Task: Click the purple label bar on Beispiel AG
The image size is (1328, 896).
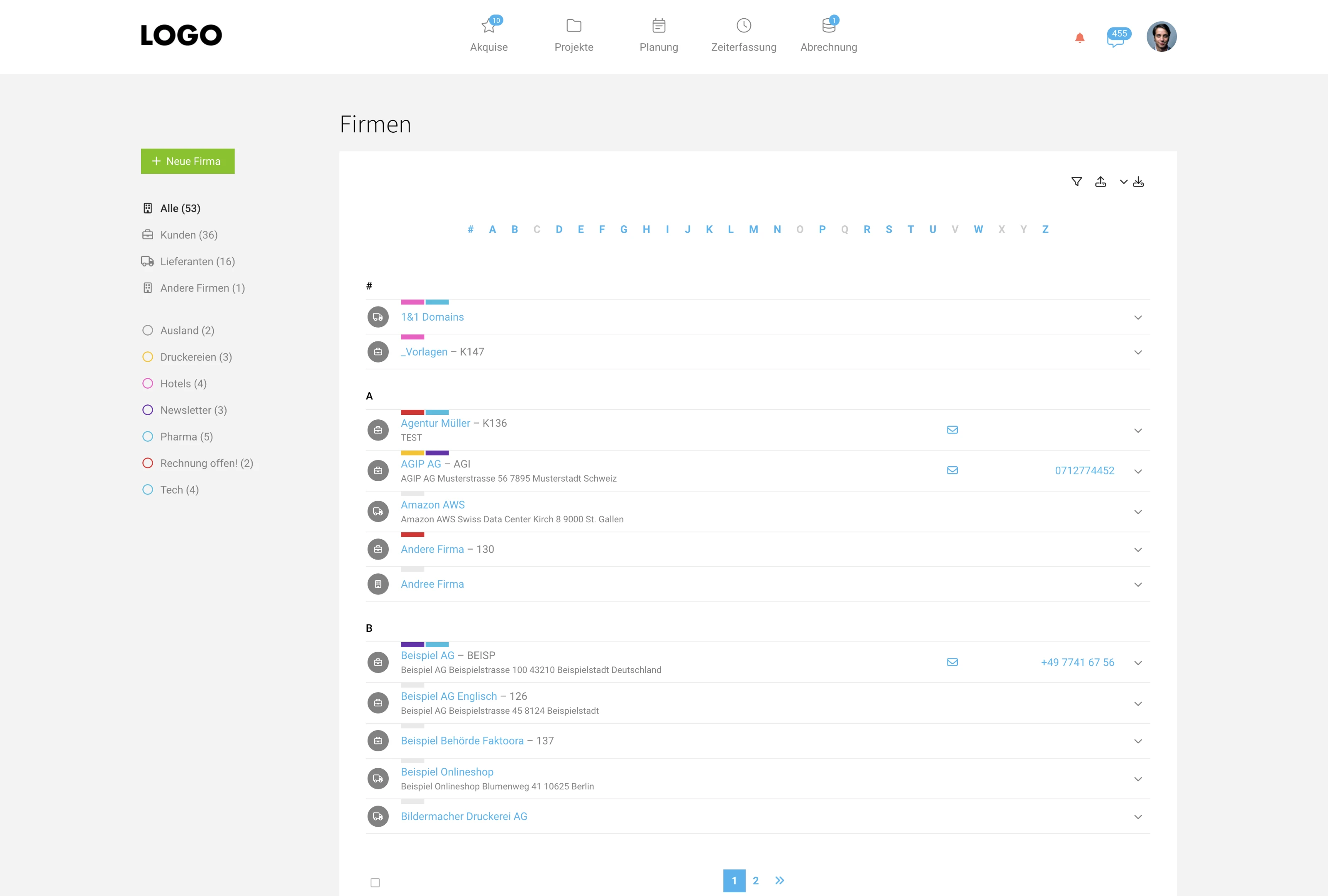Action: [x=412, y=644]
